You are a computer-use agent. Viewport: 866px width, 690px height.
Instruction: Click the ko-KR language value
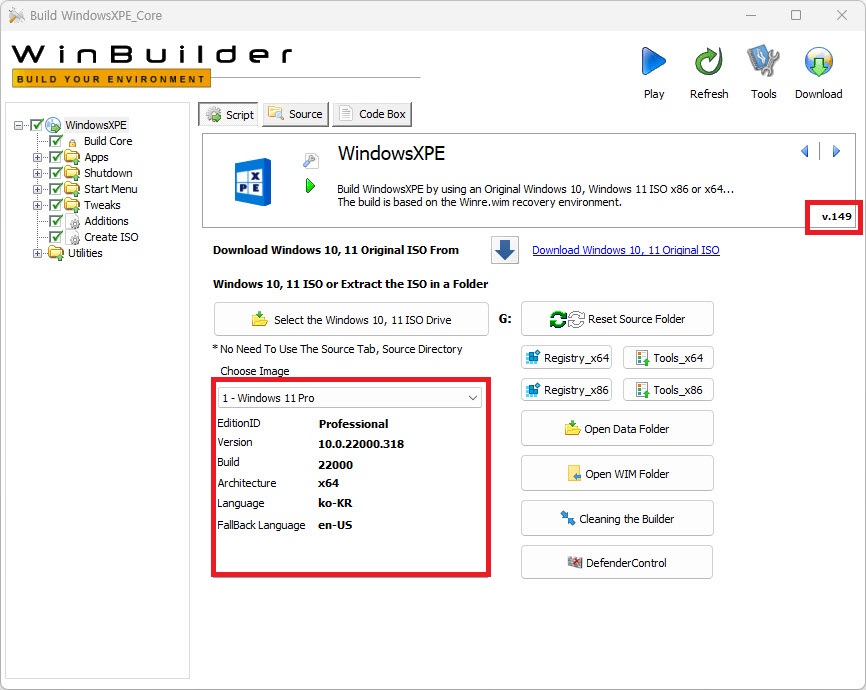(335, 503)
